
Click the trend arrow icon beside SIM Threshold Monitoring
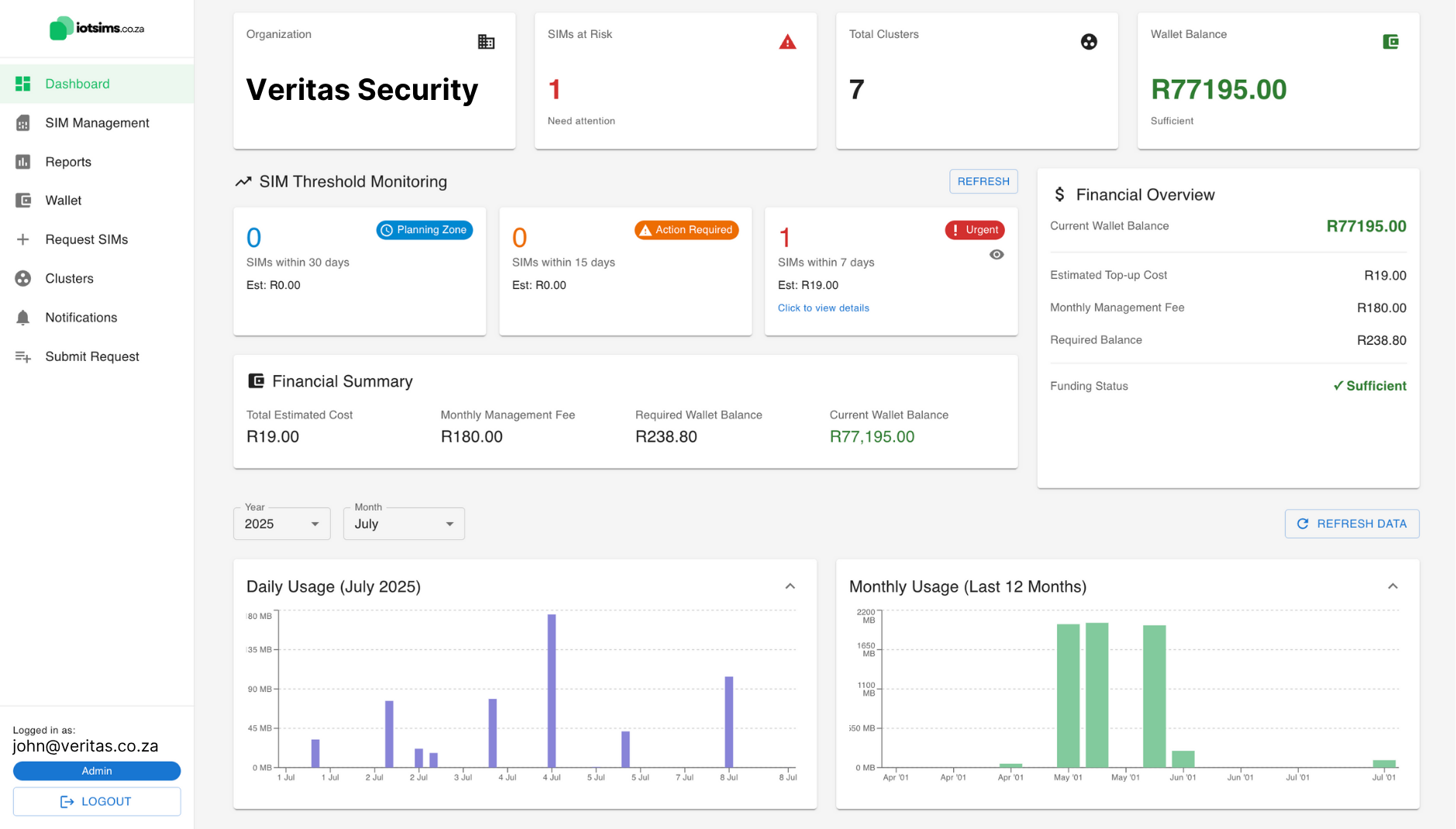click(x=243, y=181)
